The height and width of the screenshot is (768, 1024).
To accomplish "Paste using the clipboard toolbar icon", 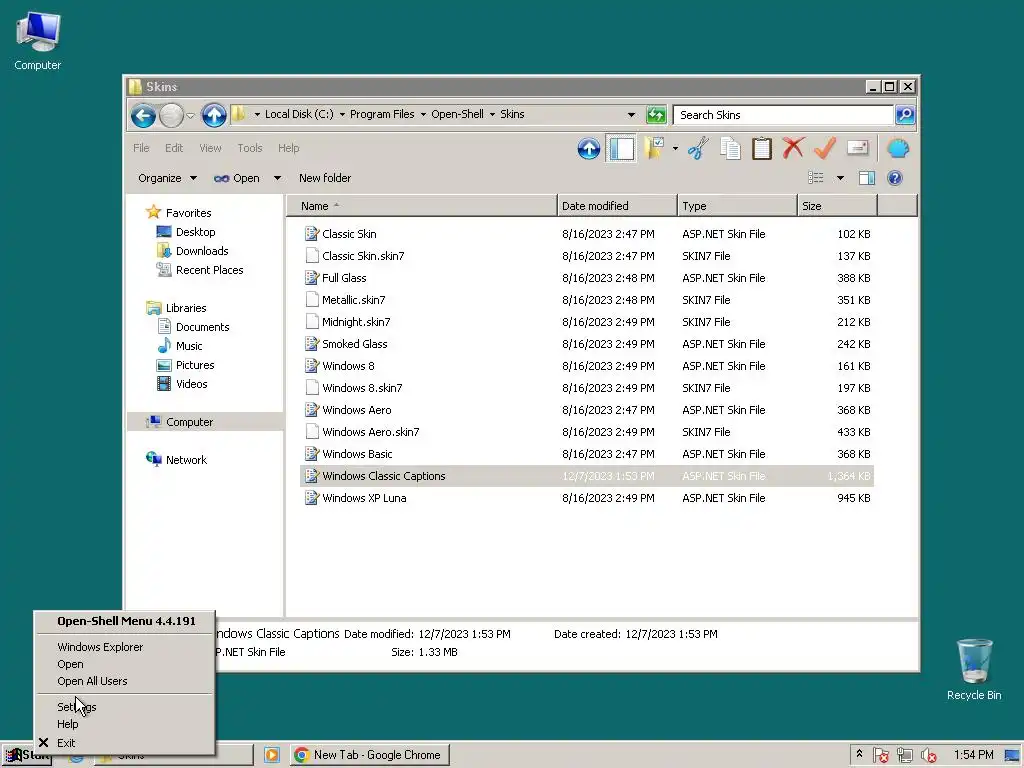I will click(761, 149).
